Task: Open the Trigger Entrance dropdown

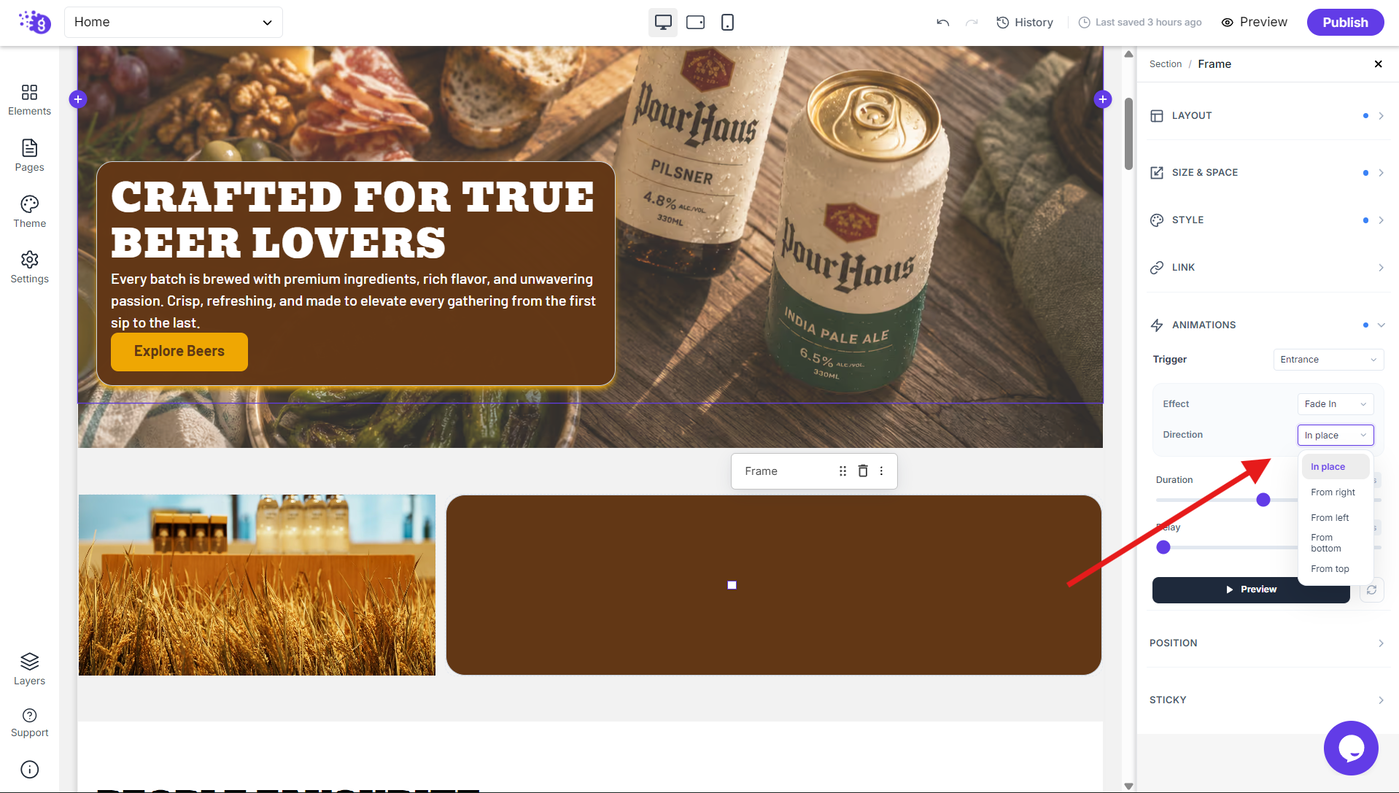Action: click(x=1328, y=359)
